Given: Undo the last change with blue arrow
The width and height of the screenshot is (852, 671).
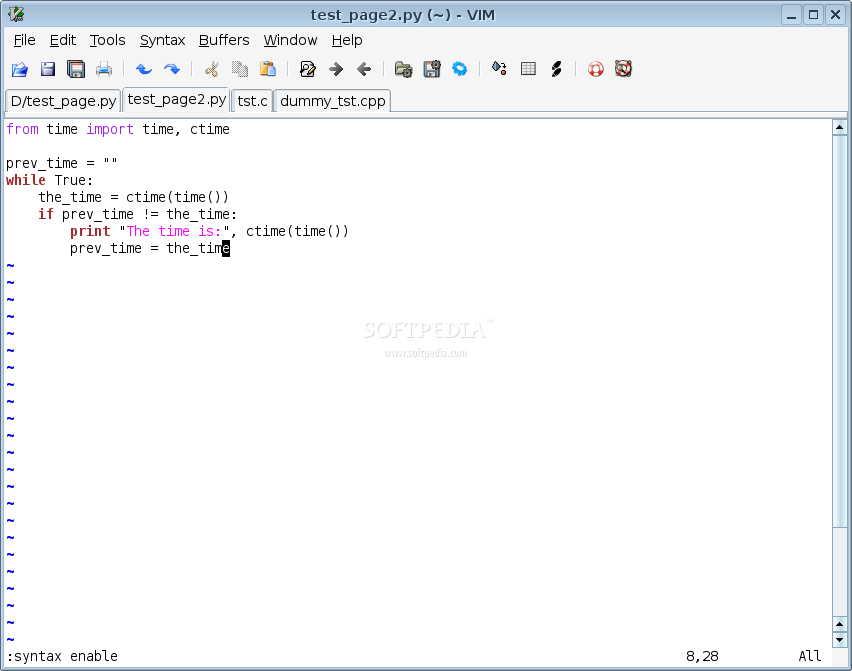Looking at the screenshot, I should (x=144, y=69).
